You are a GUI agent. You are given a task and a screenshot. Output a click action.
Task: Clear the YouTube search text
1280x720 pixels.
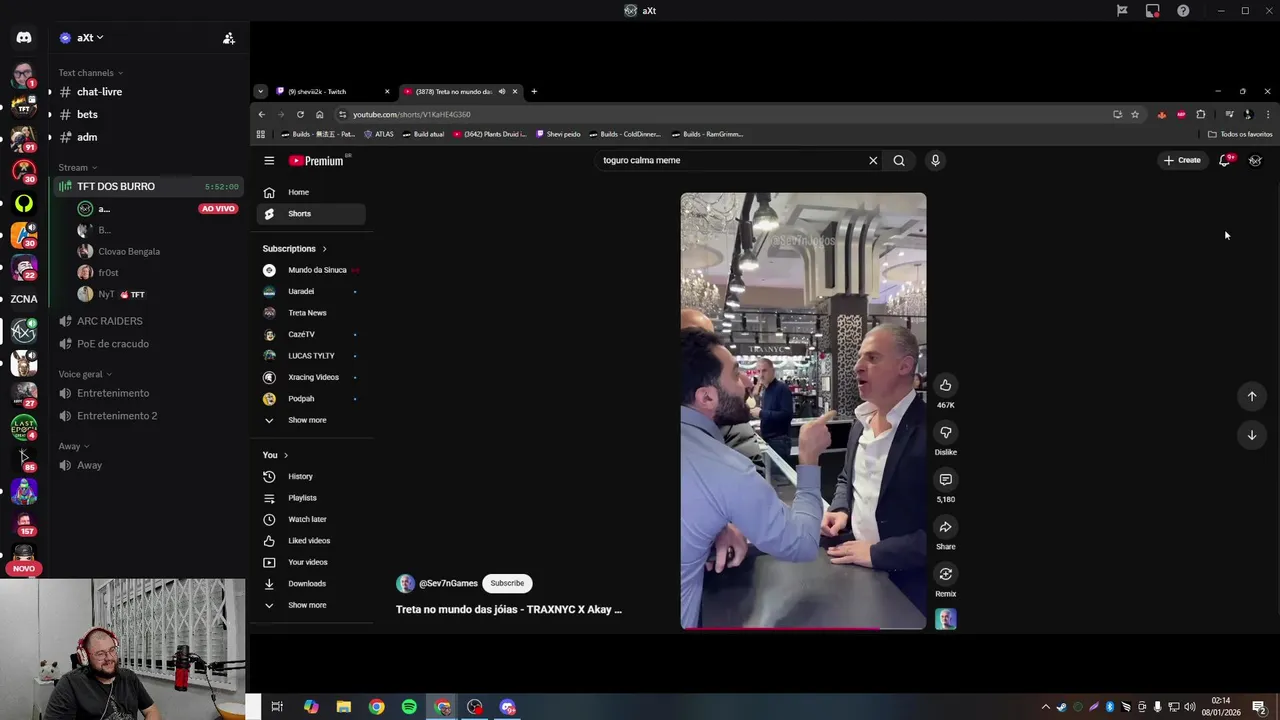point(873,160)
